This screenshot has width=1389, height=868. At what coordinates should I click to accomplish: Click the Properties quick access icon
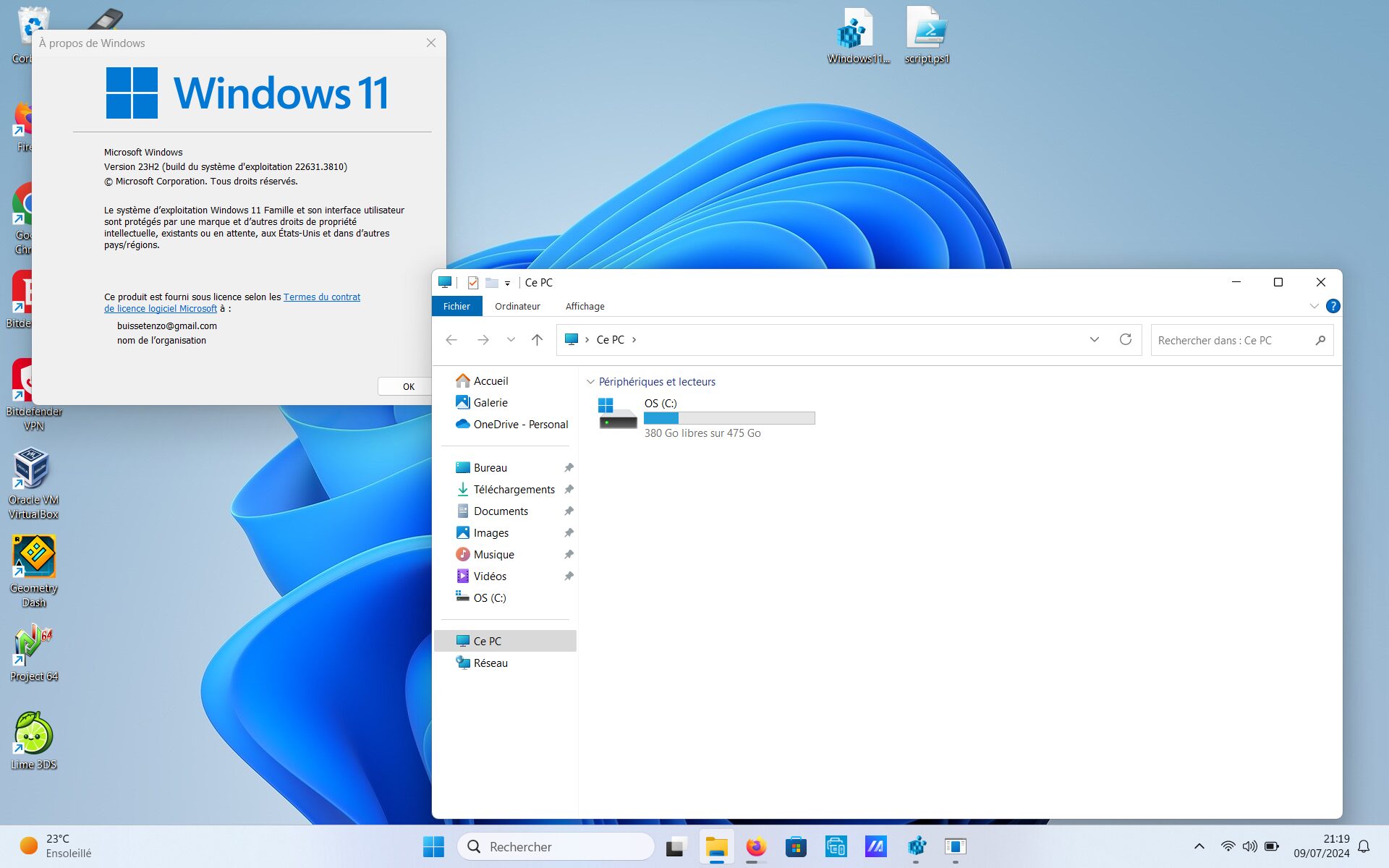pyautogui.click(x=473, y=283)
